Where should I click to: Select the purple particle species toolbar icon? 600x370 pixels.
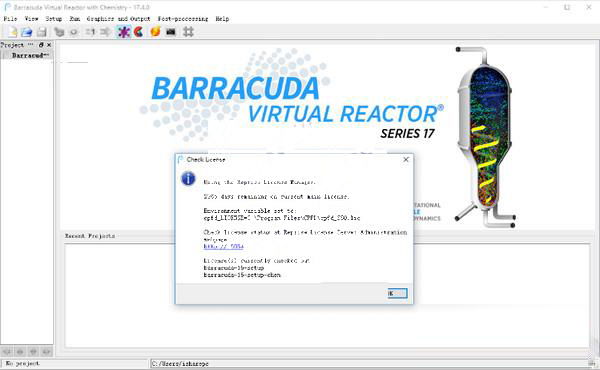click(x=124, y=32)
